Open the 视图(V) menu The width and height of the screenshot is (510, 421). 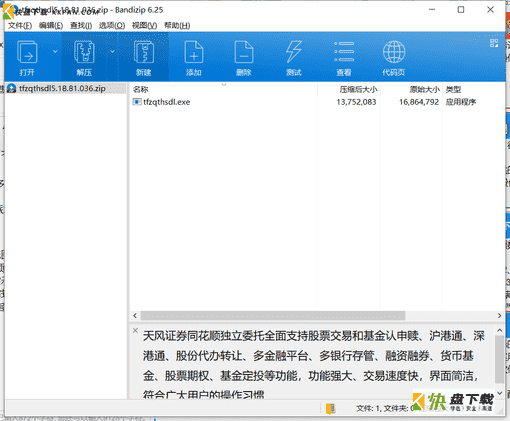pos(144,25)
